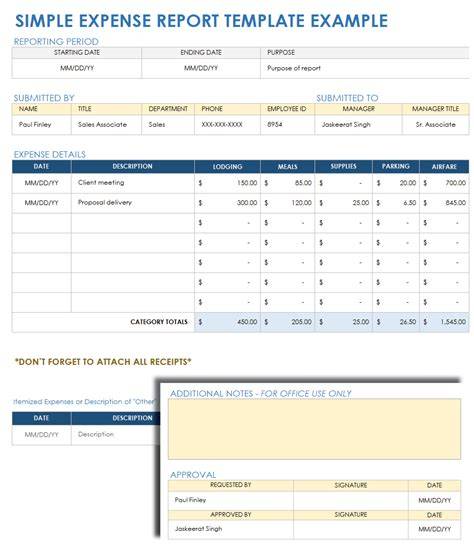Click the Additional Notes yellow text box

pos(314,429)
